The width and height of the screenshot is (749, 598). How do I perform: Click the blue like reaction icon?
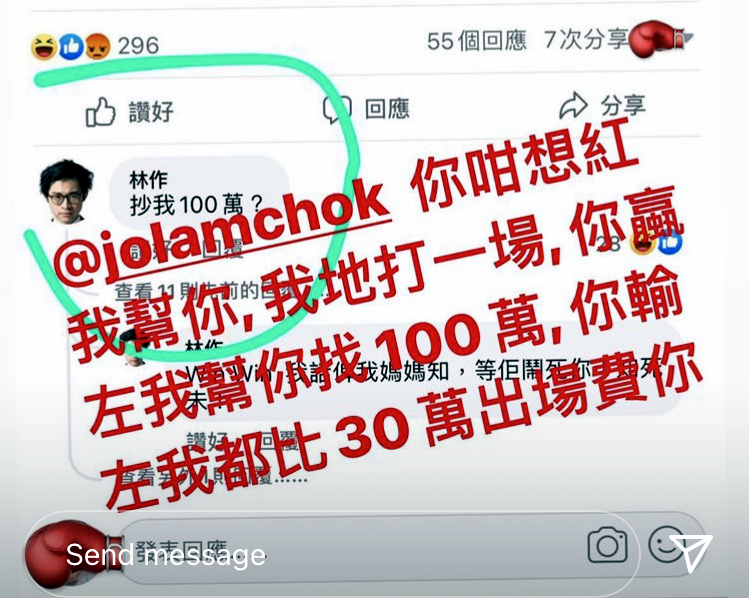[x=71, y=47]
